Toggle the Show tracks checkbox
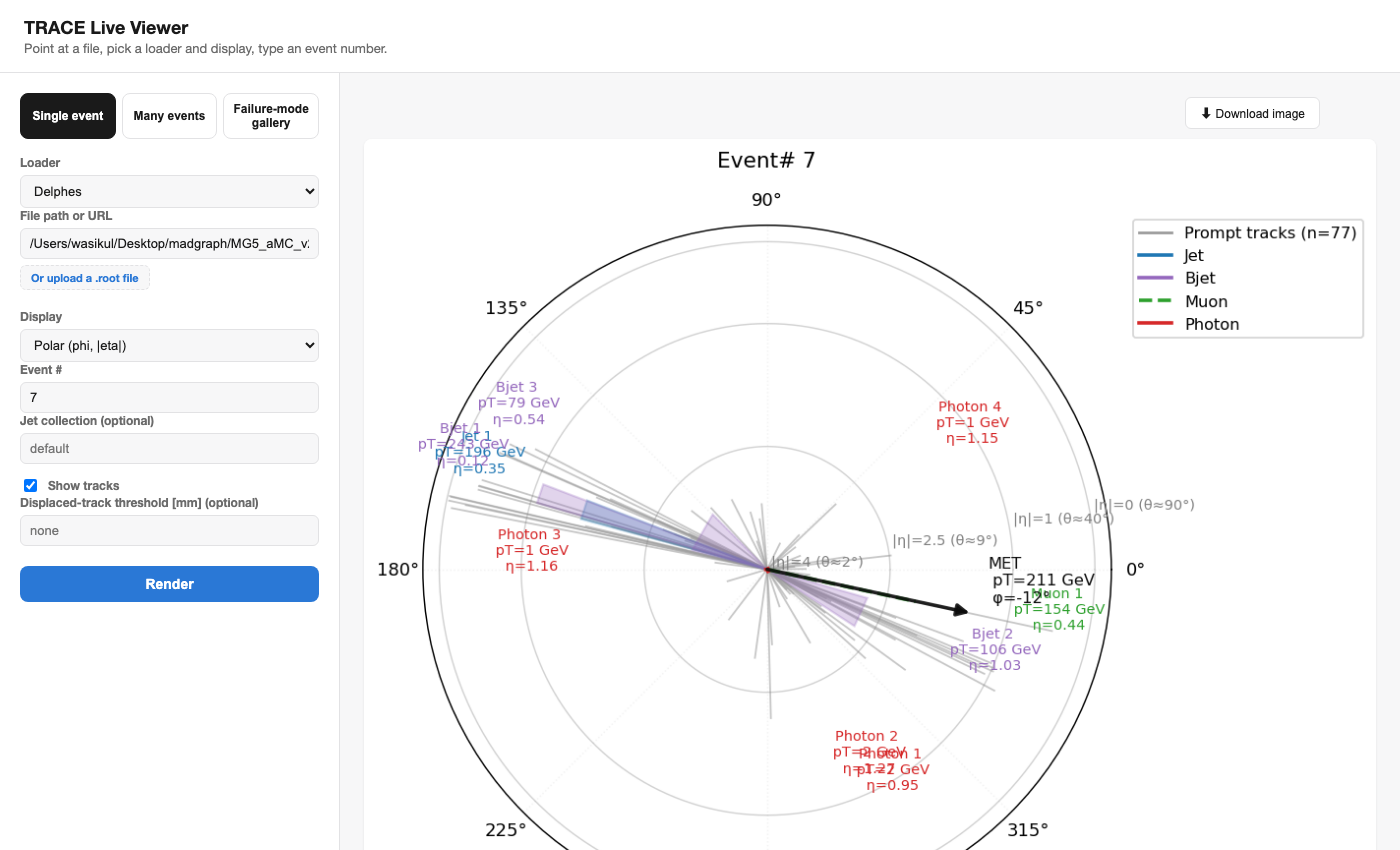This screenshot has height=850, width=1400. pos(31,486)
